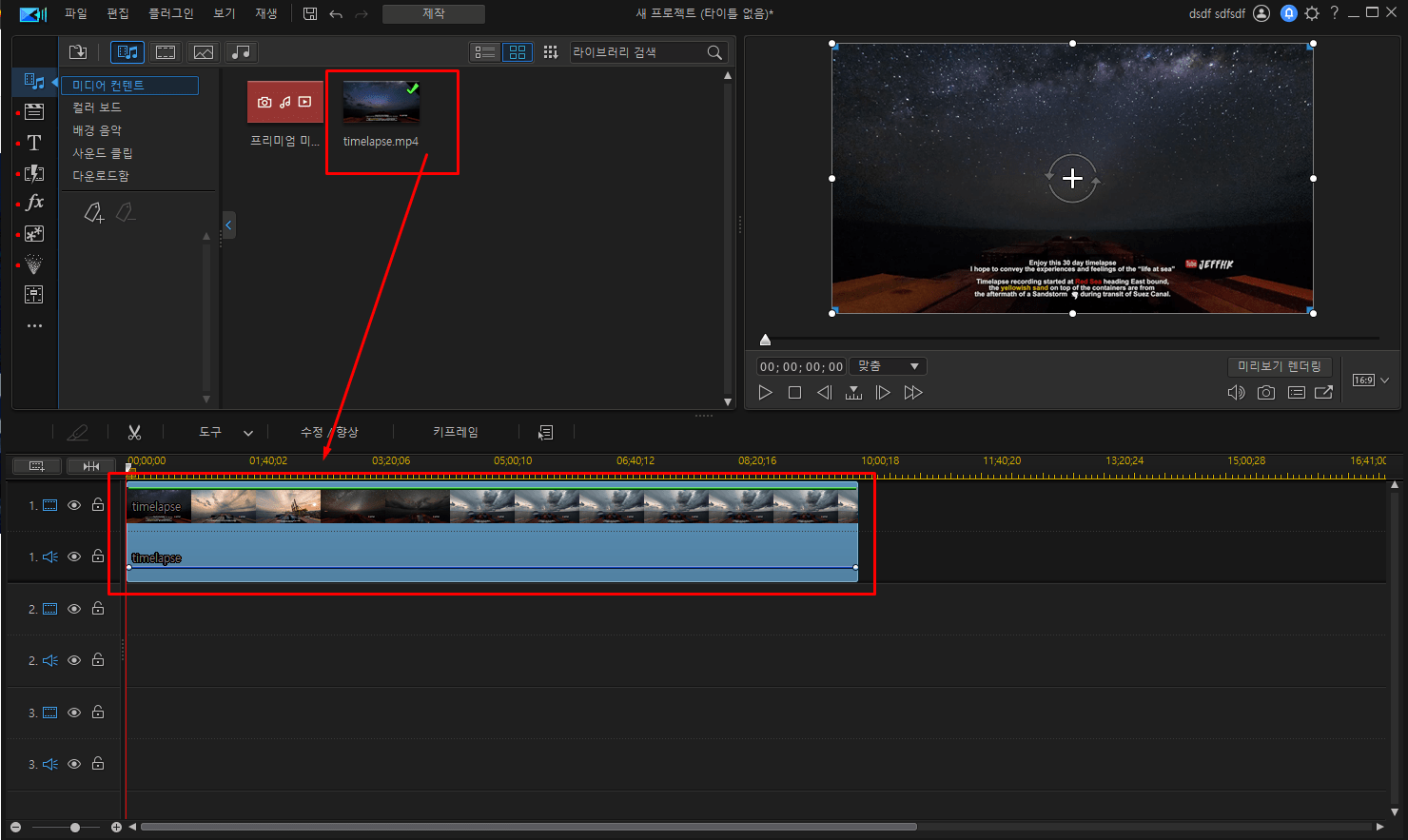Click the timeline zoom slider handle

[75, 828]
